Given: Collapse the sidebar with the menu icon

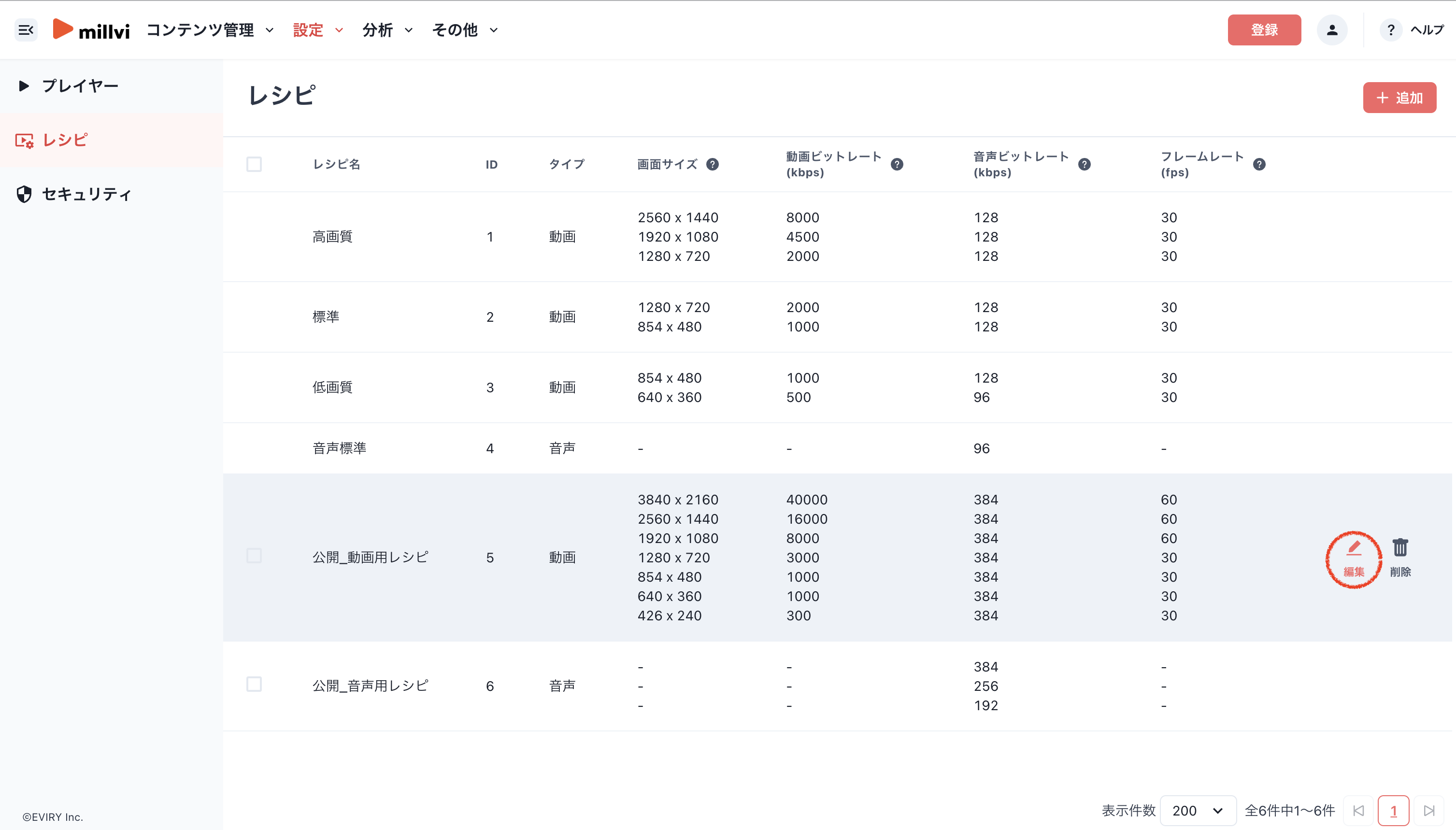Looking at the screenshot, I should coord(26,30).
